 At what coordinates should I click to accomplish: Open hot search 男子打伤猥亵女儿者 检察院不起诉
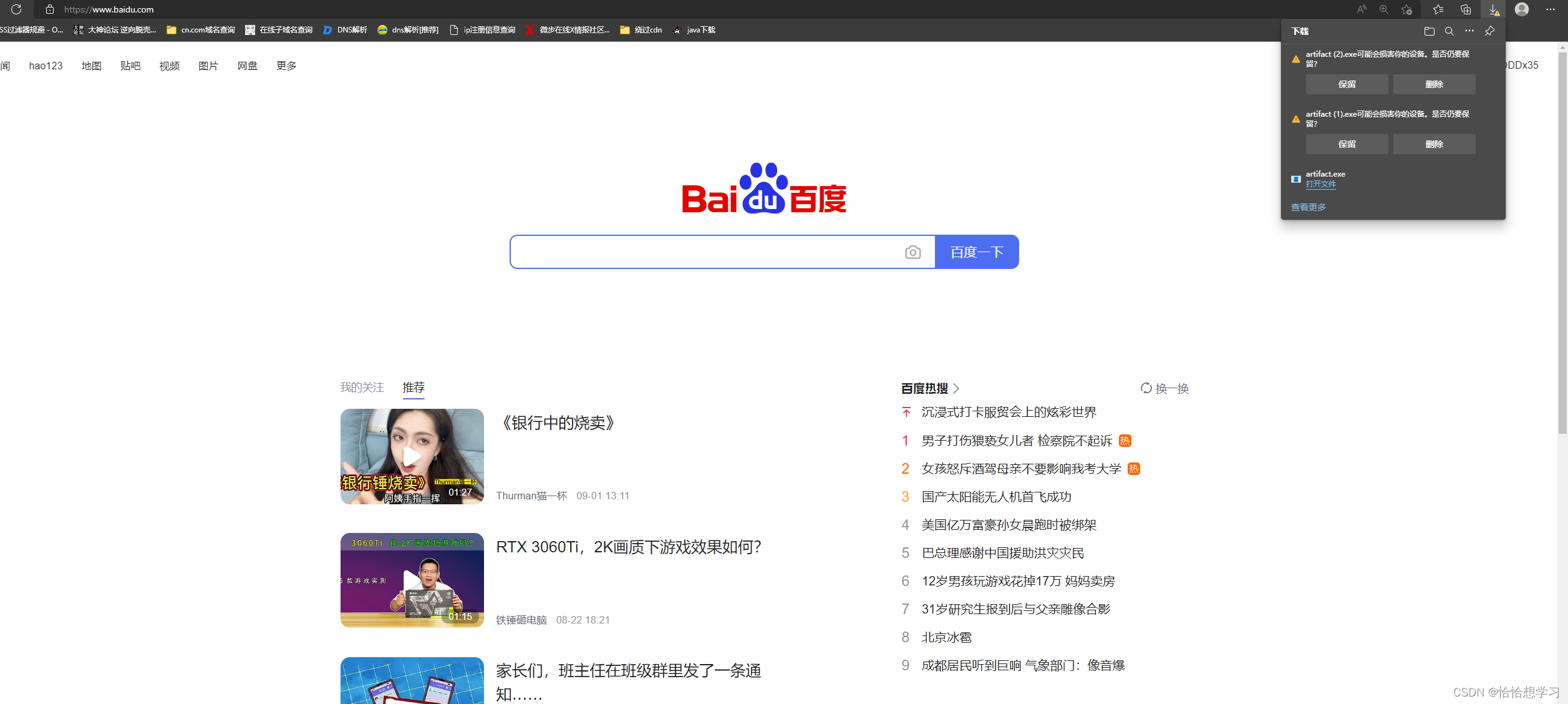[1017, 441]
